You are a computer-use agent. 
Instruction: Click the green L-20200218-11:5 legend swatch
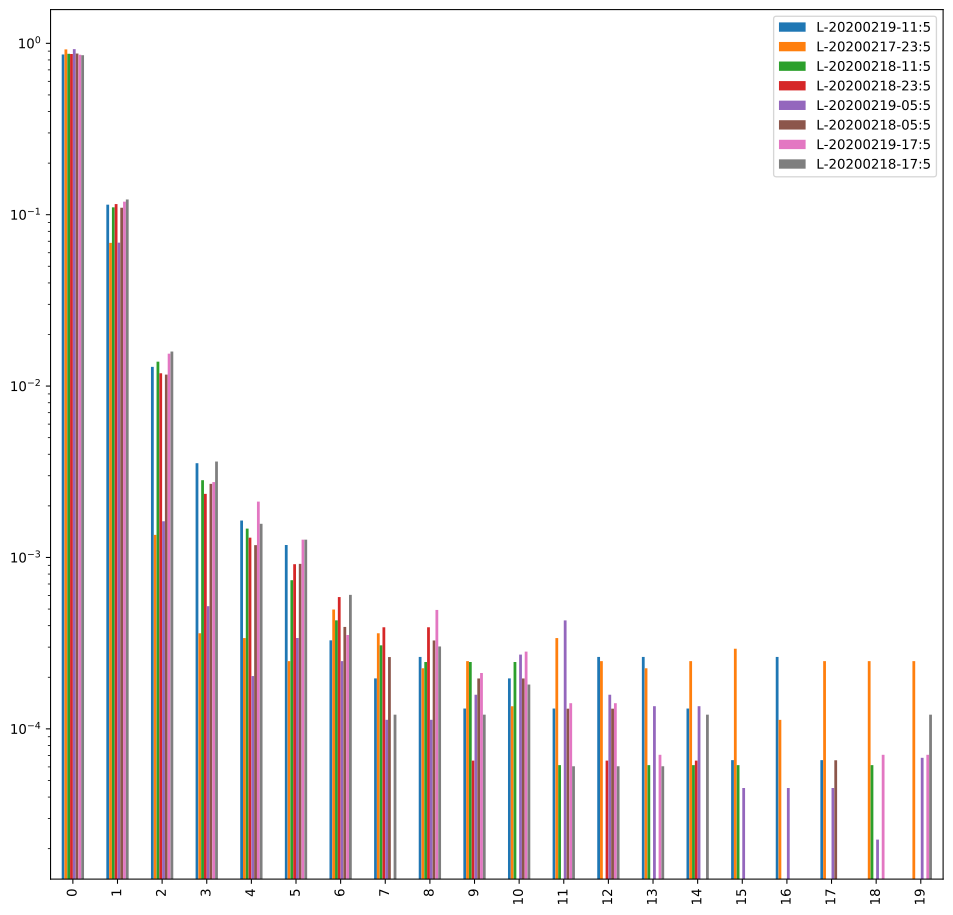tap(793, 66)
